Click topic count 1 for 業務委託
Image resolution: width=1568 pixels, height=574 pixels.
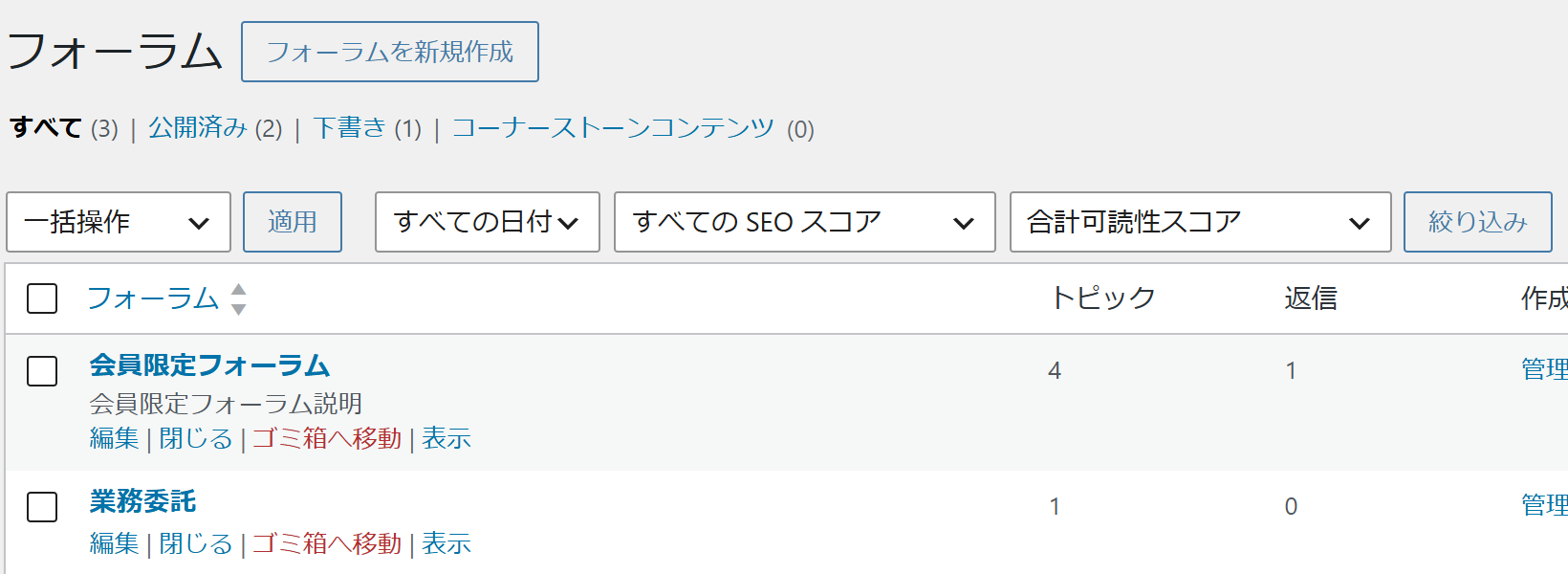1055,507
